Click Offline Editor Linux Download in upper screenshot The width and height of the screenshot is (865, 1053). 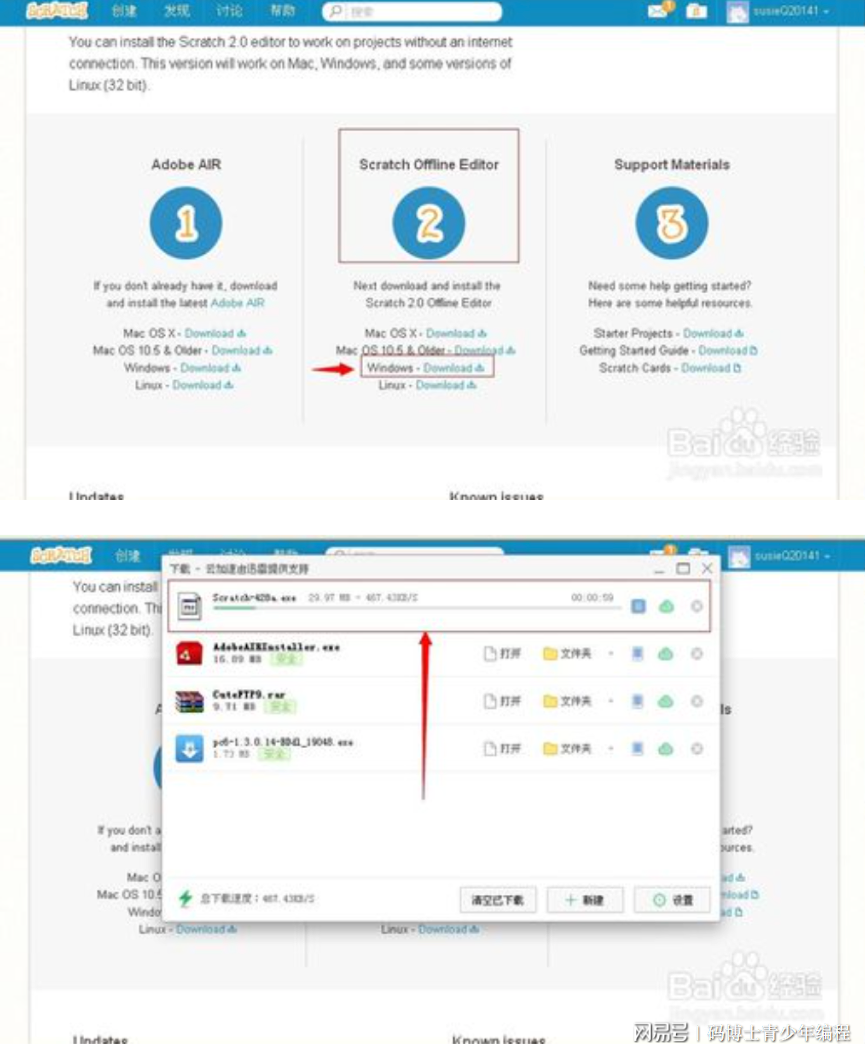pos(446,385)
